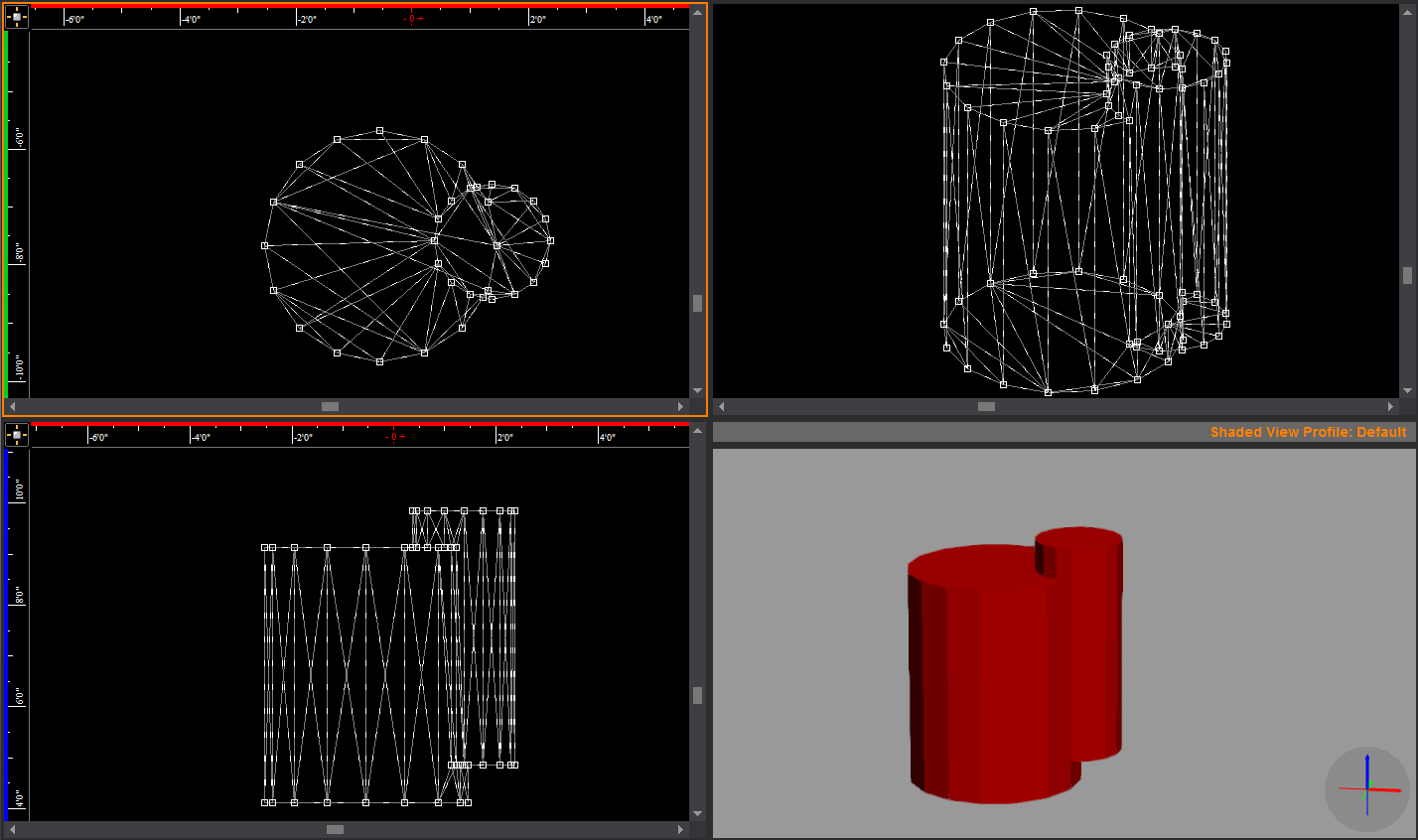Click the vertical scrollbar thumb of the top-left viewport

(x=697, y=303)
